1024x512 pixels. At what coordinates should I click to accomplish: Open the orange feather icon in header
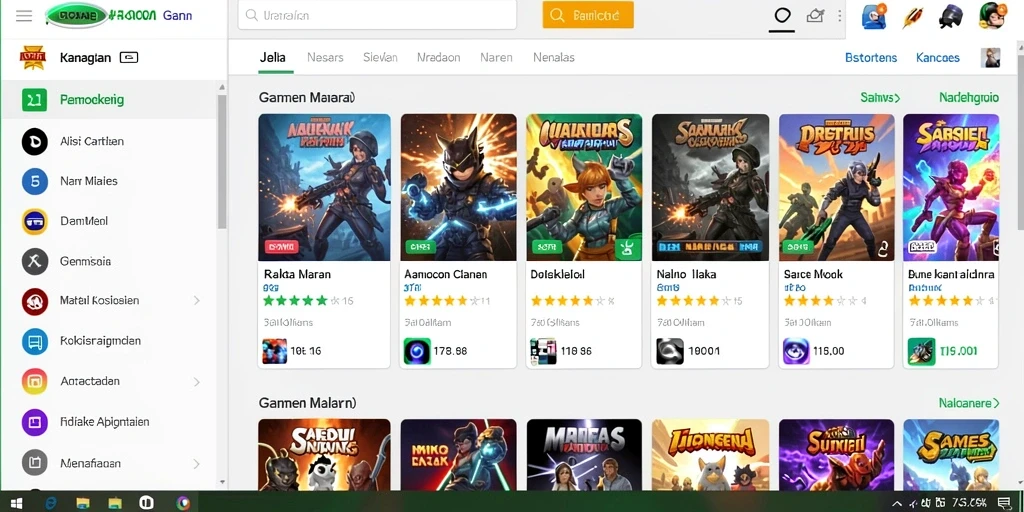tap(912, 16)
